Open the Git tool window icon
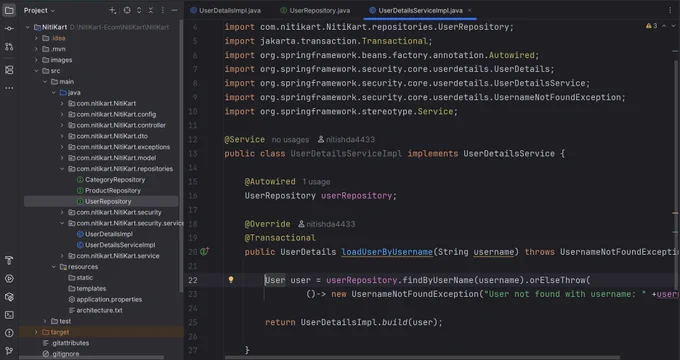680x360 pixels. (x=9, y=351)
